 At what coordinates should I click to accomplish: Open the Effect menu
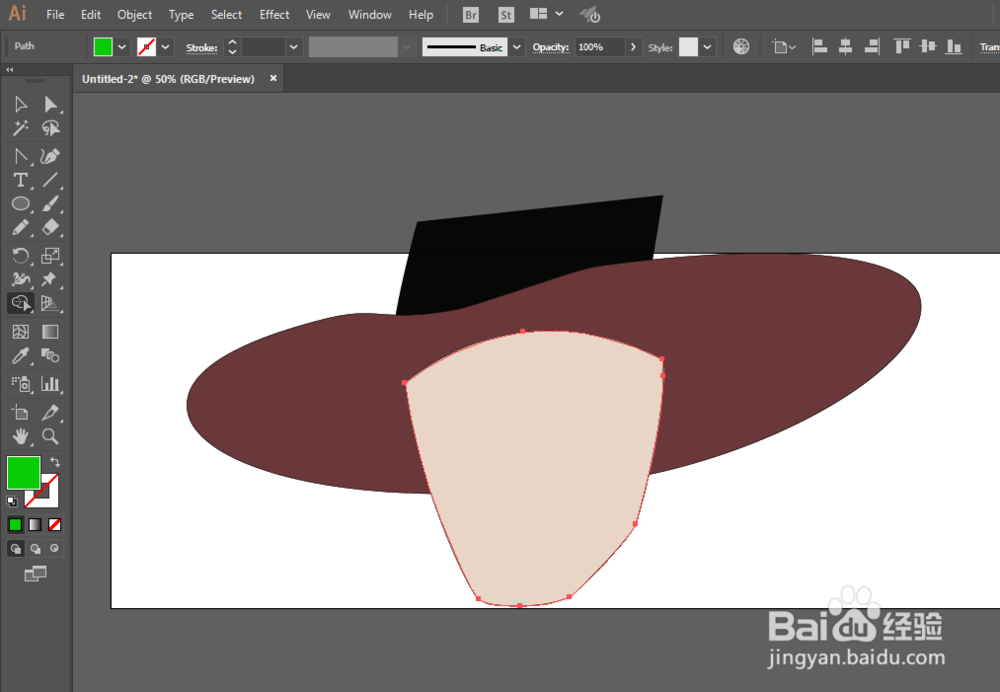(x=274, y=14)
